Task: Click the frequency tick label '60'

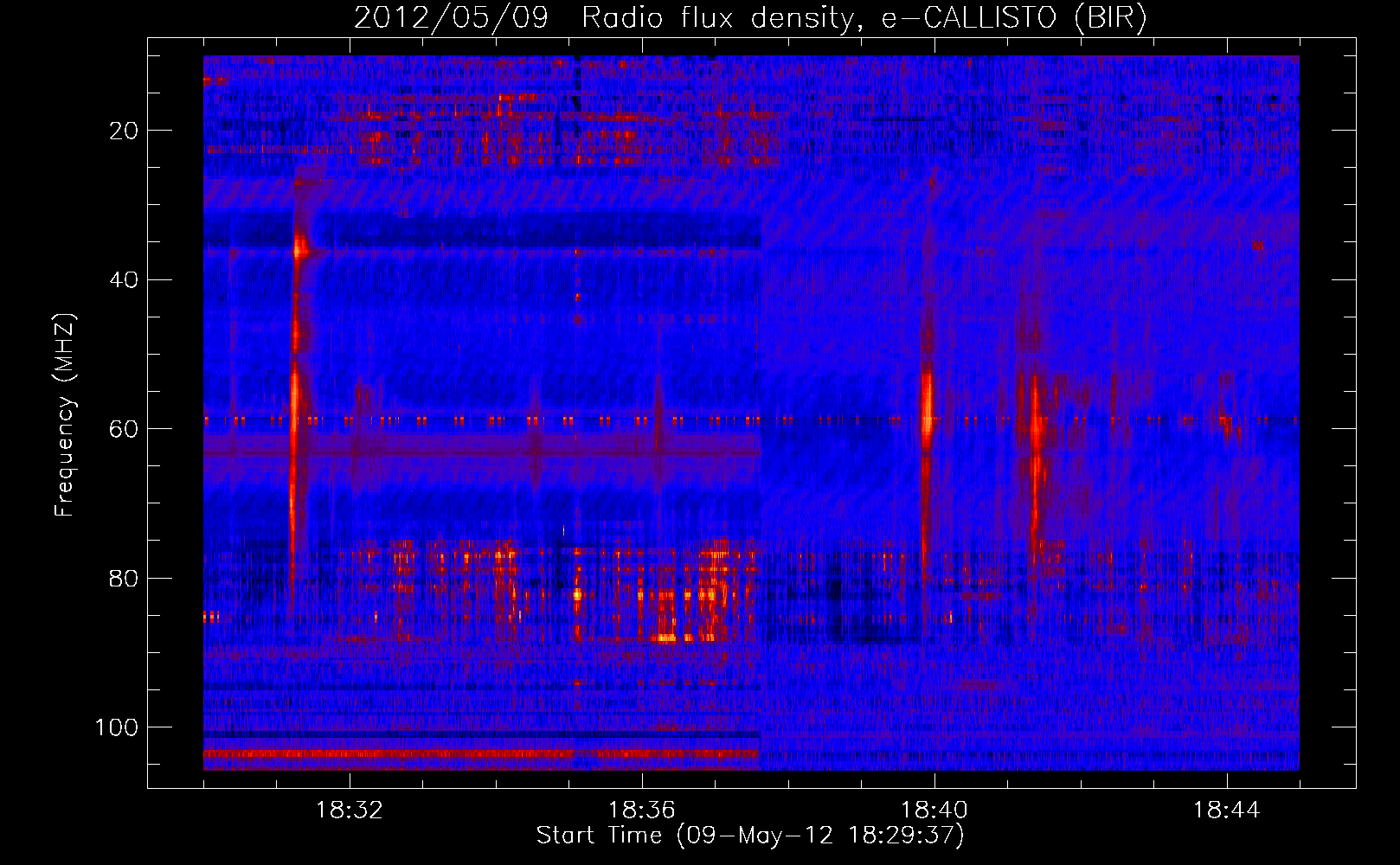Action: pyautogui.click(x=124, y=429)
